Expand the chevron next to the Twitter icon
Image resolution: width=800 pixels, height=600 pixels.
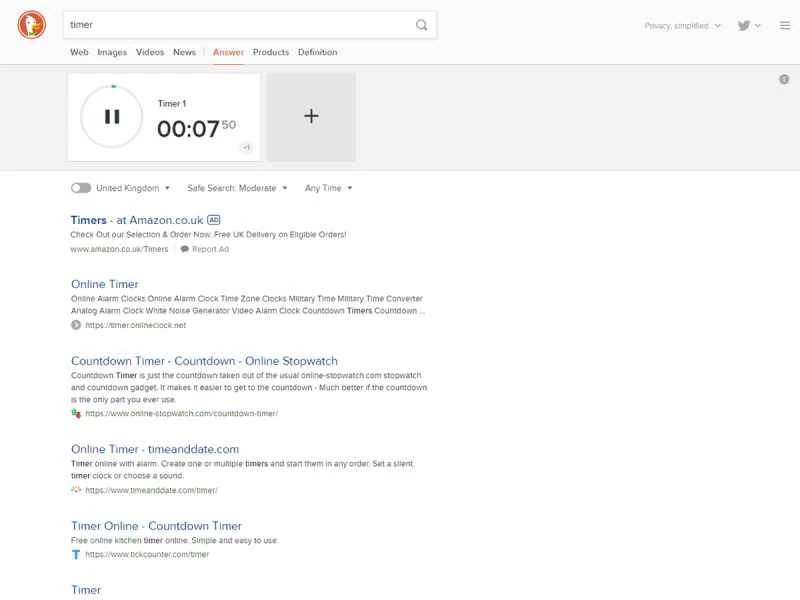[x=757, y=24]
